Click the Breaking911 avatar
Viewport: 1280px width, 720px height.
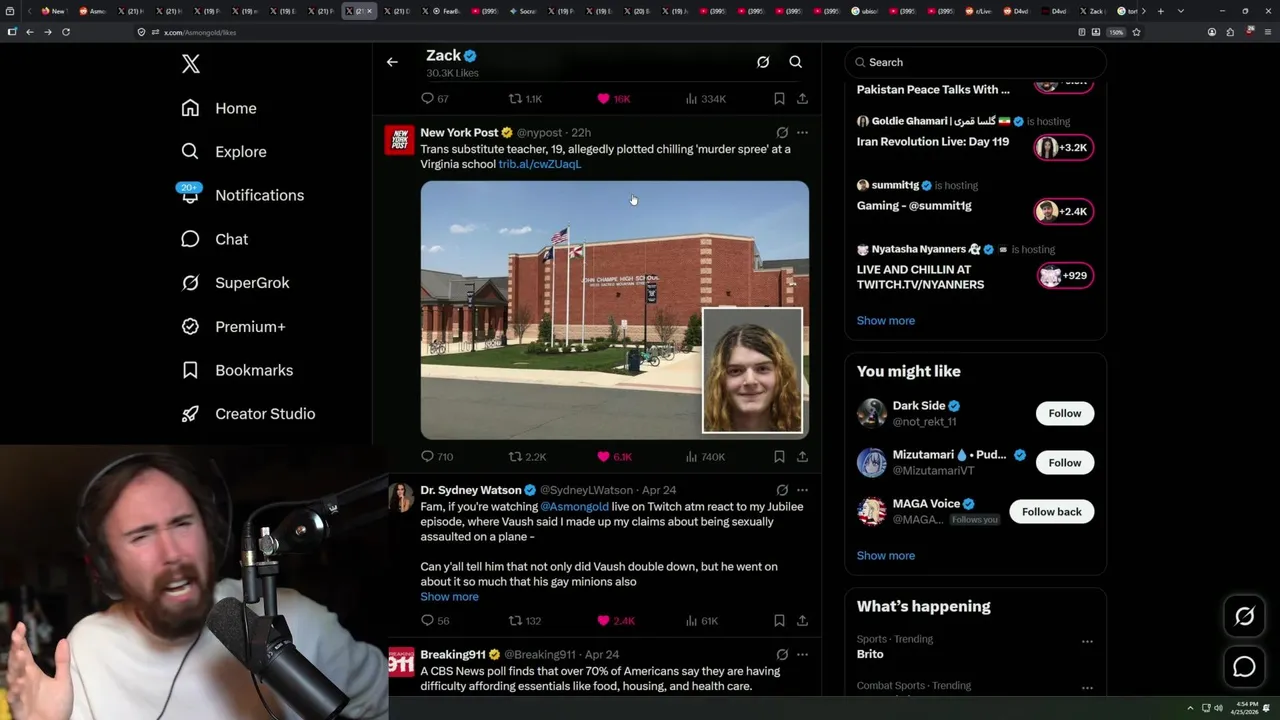coord(400,662)
